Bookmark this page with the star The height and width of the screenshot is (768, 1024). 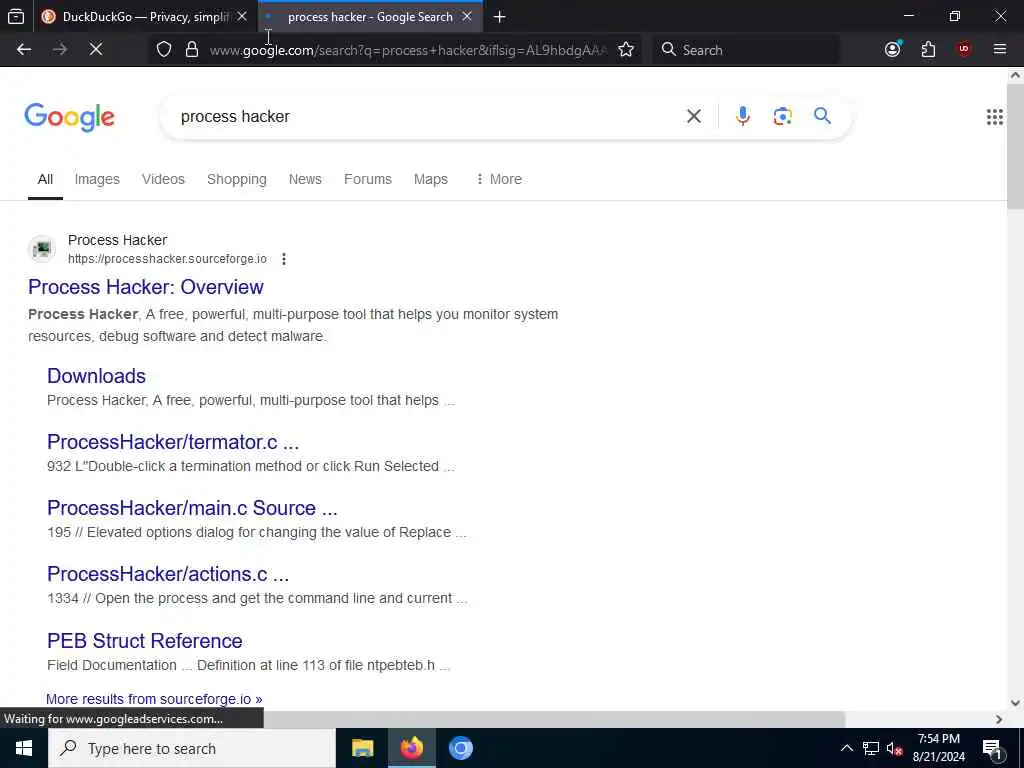click(626, 50)
